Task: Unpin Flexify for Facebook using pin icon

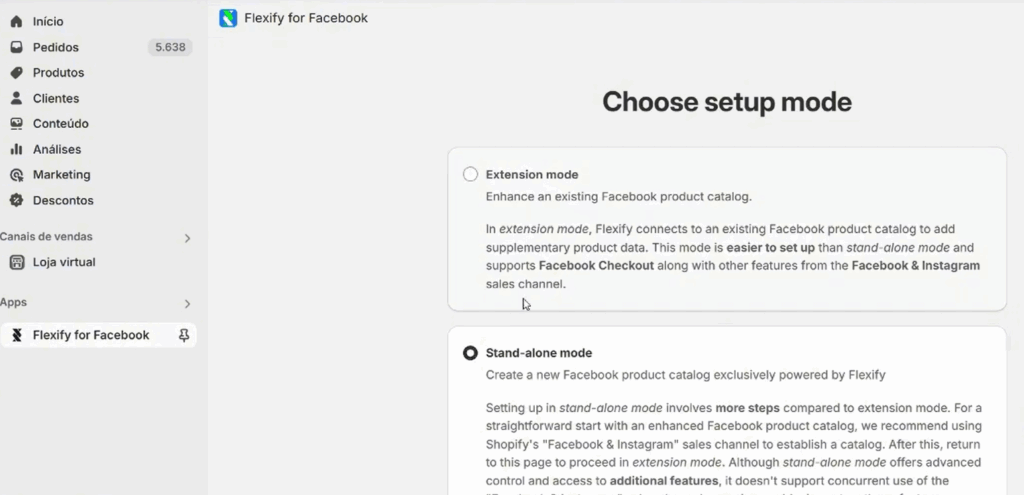Action: pyautogui.click(x=184, y=335)
